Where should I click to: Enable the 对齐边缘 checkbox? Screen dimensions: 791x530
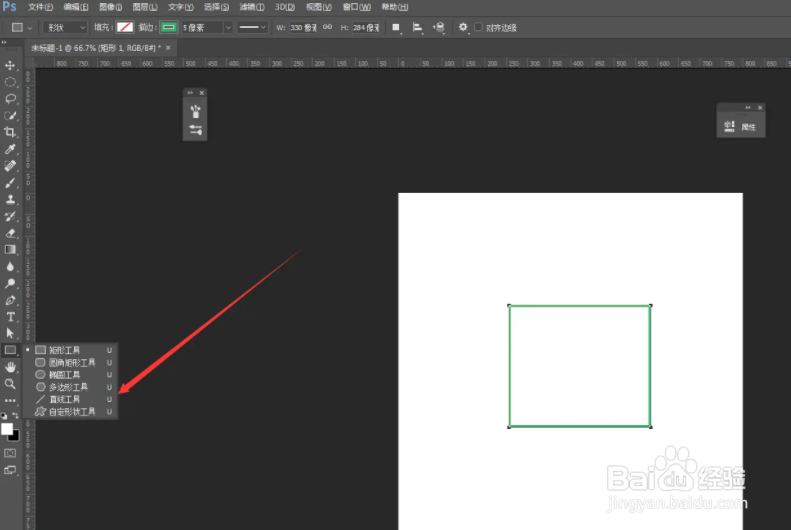[478, 27]
